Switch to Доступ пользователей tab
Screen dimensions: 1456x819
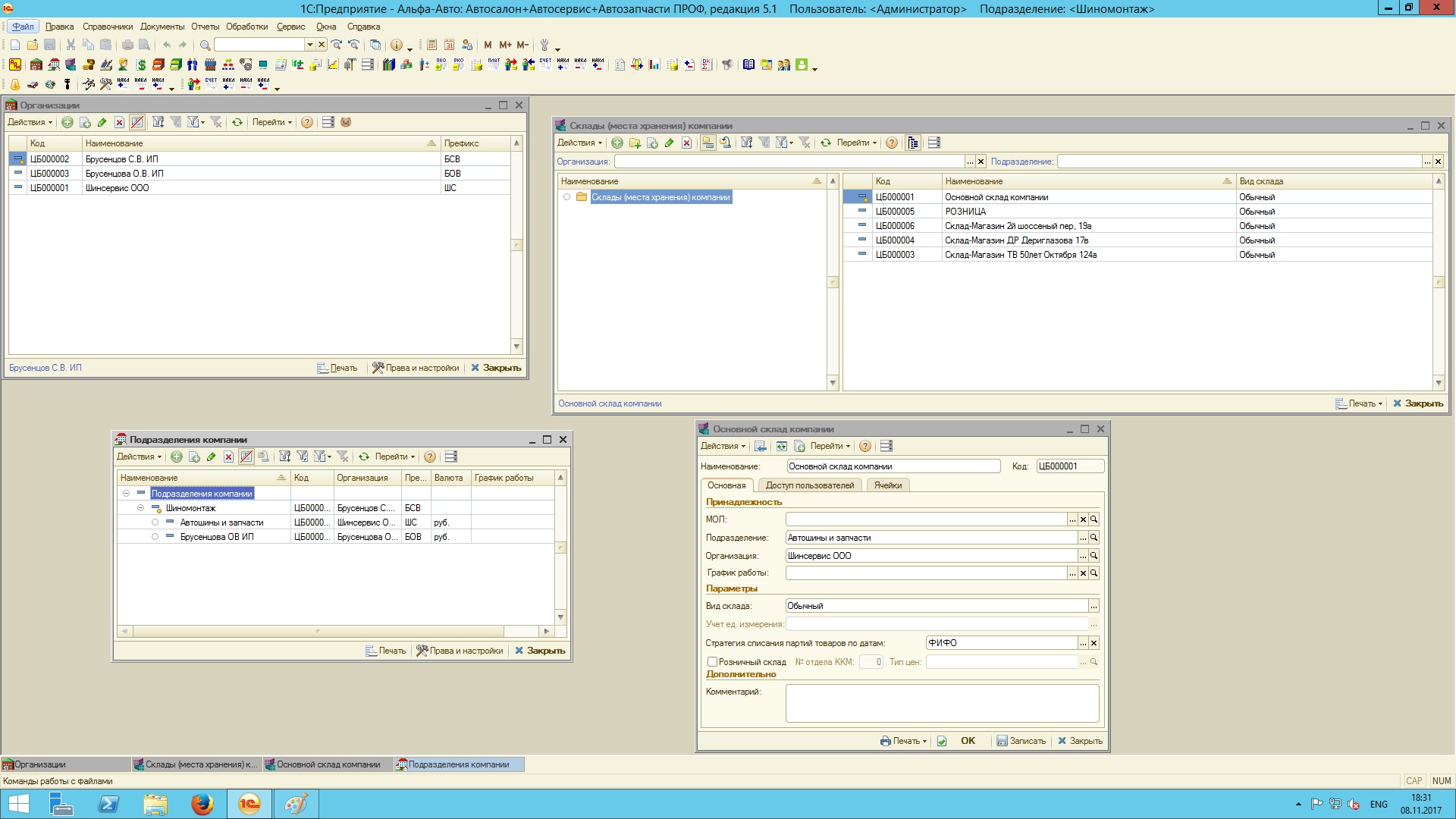coord(809,485)
